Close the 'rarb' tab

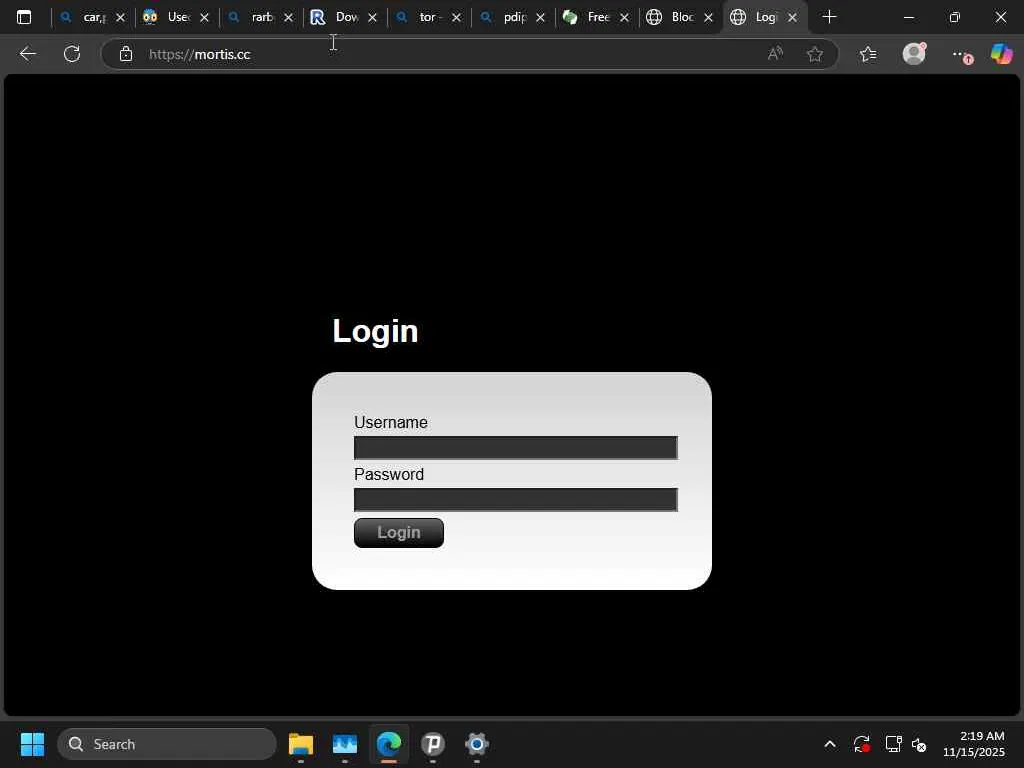(x=289, y=18)
